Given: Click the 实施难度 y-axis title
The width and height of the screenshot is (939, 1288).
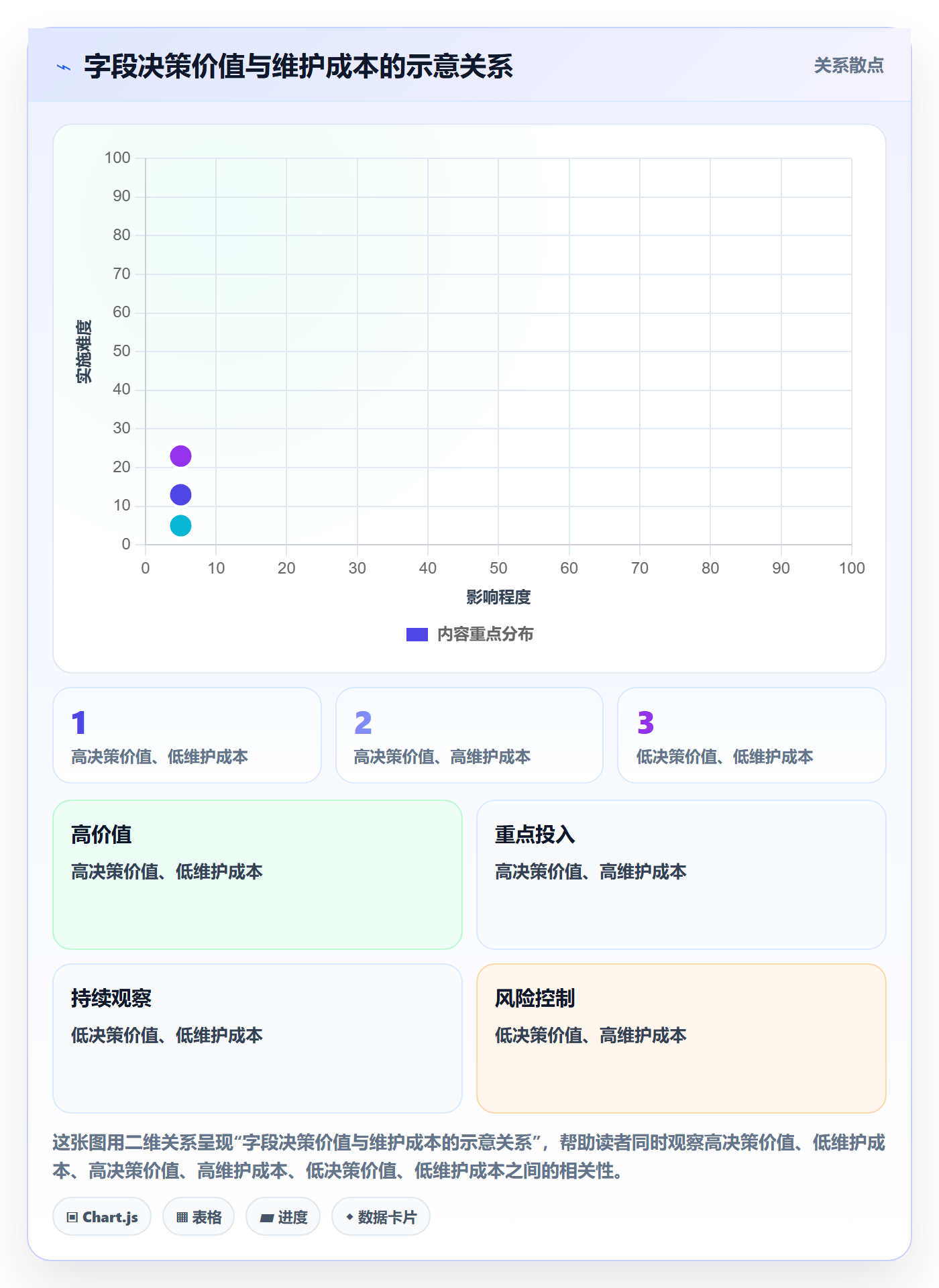Looking at the screenshot, I should [84, 352].
